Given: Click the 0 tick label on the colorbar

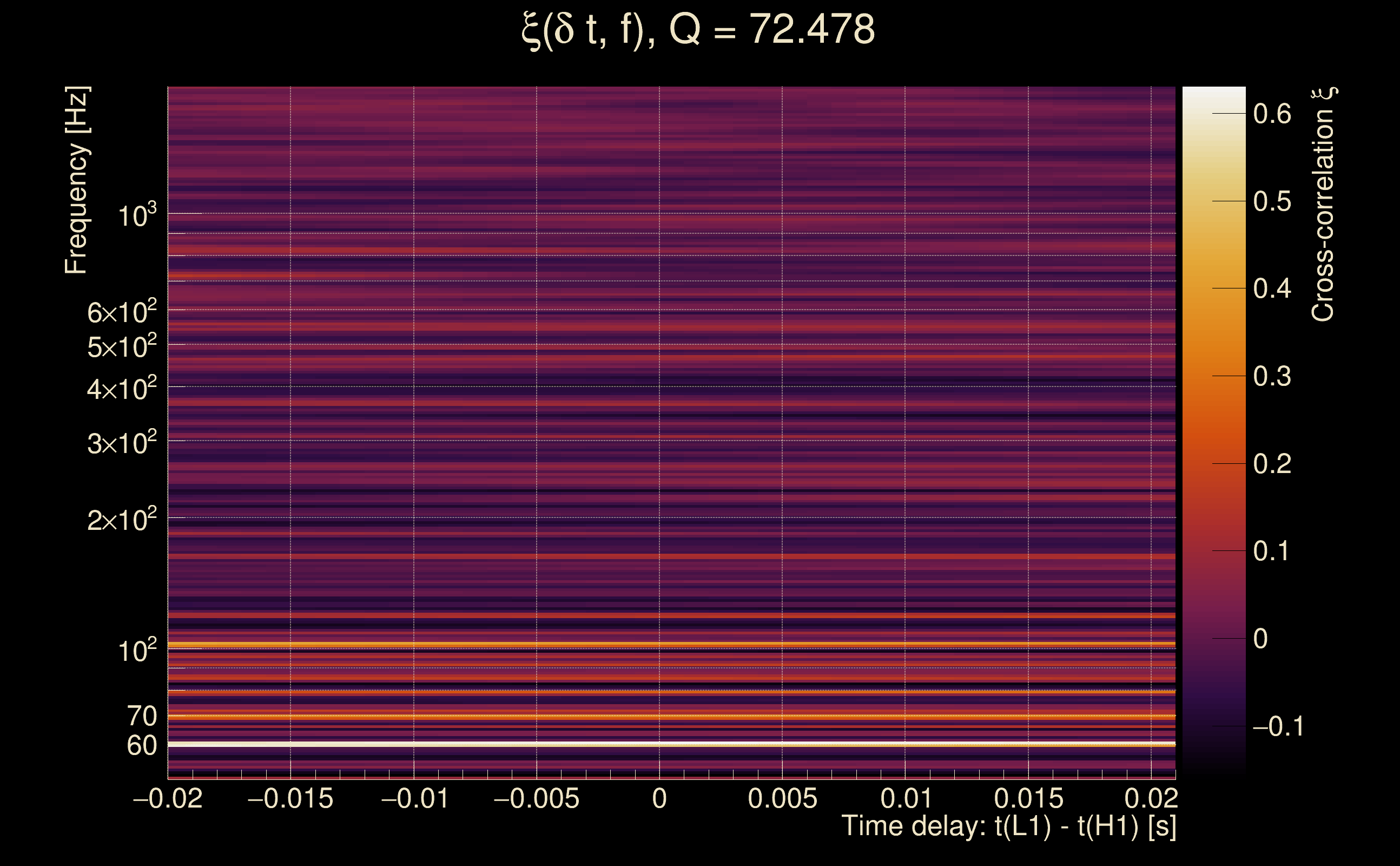Looking at the screenshot, I should [1260, 639].
